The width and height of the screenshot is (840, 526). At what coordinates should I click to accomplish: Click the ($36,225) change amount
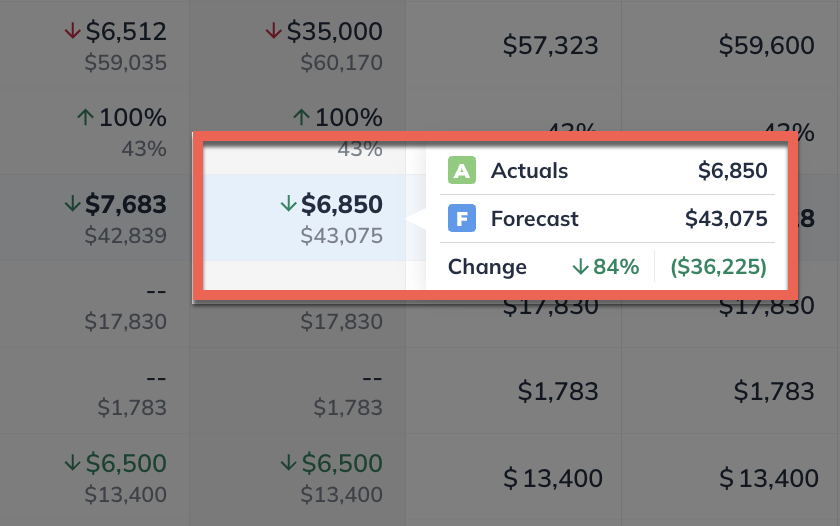coord(719,267)
